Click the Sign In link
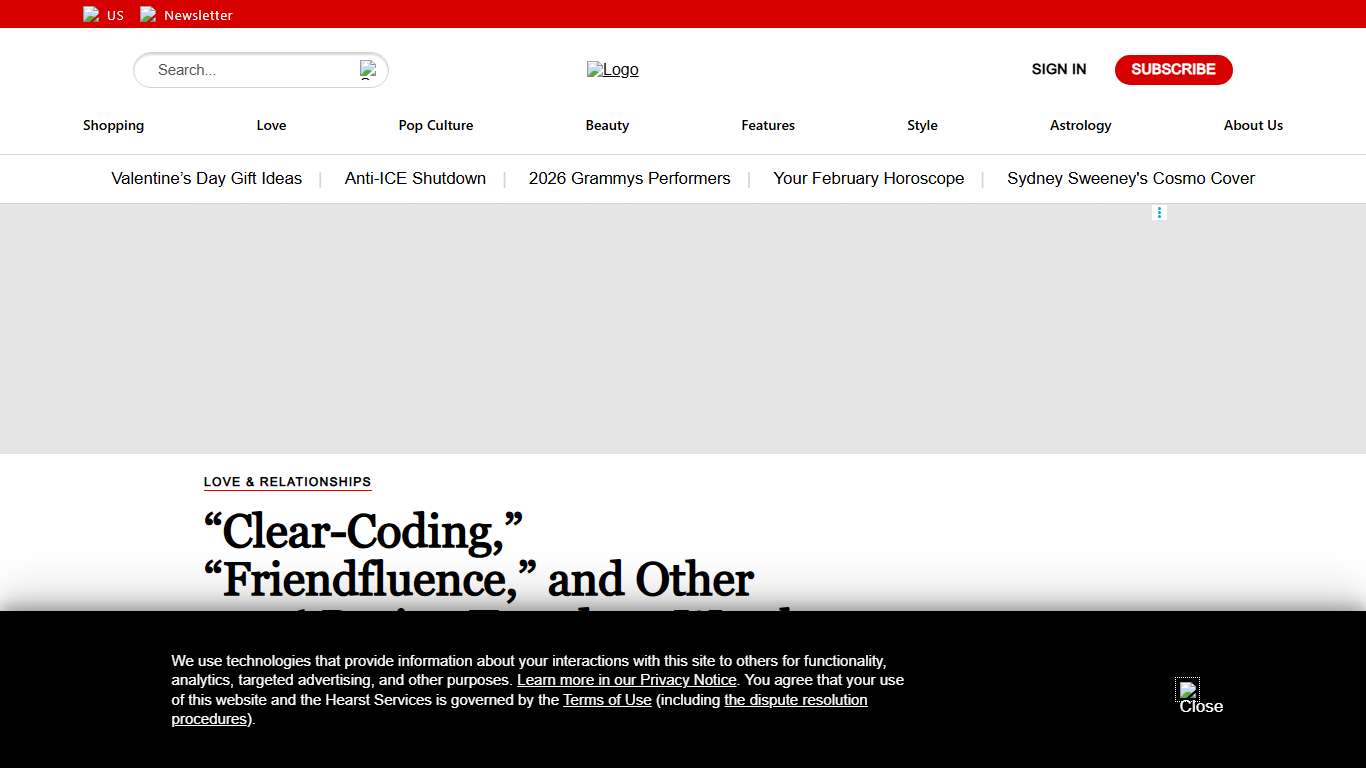The image size is (1366, 768). (1058, 69)
